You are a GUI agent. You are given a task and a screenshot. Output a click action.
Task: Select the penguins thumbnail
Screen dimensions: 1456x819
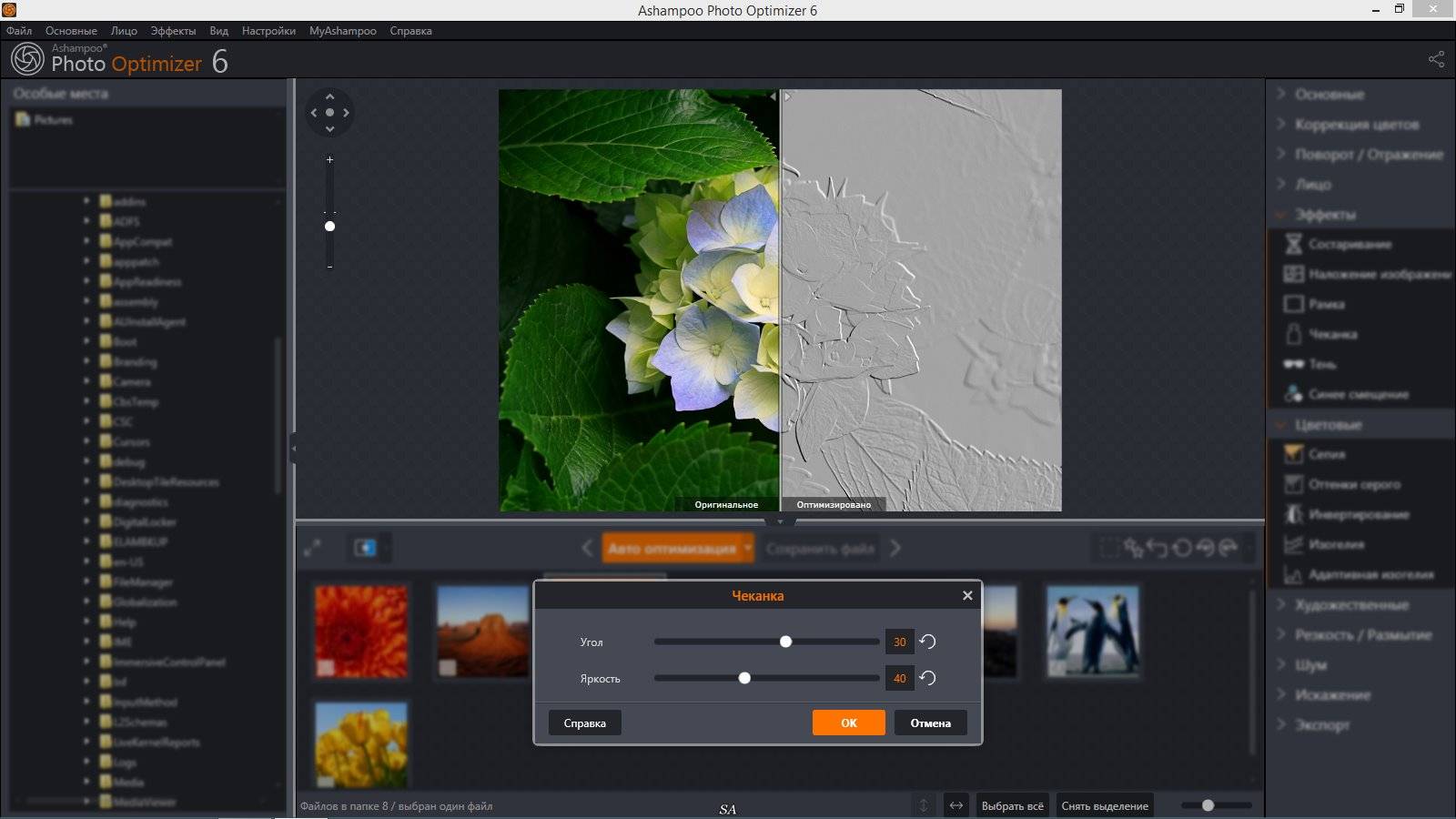[x=1092, y=631]
